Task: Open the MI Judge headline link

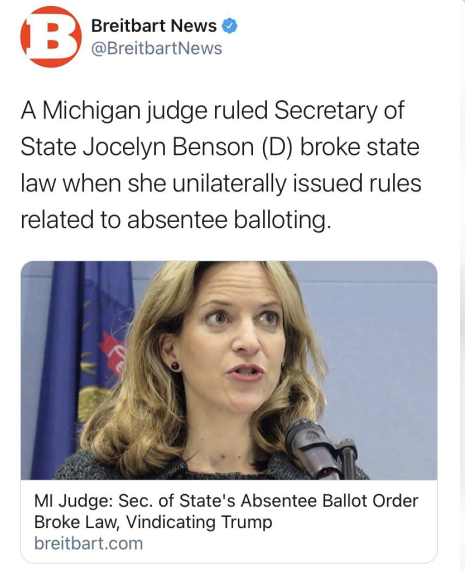Action: click(226, 511)
